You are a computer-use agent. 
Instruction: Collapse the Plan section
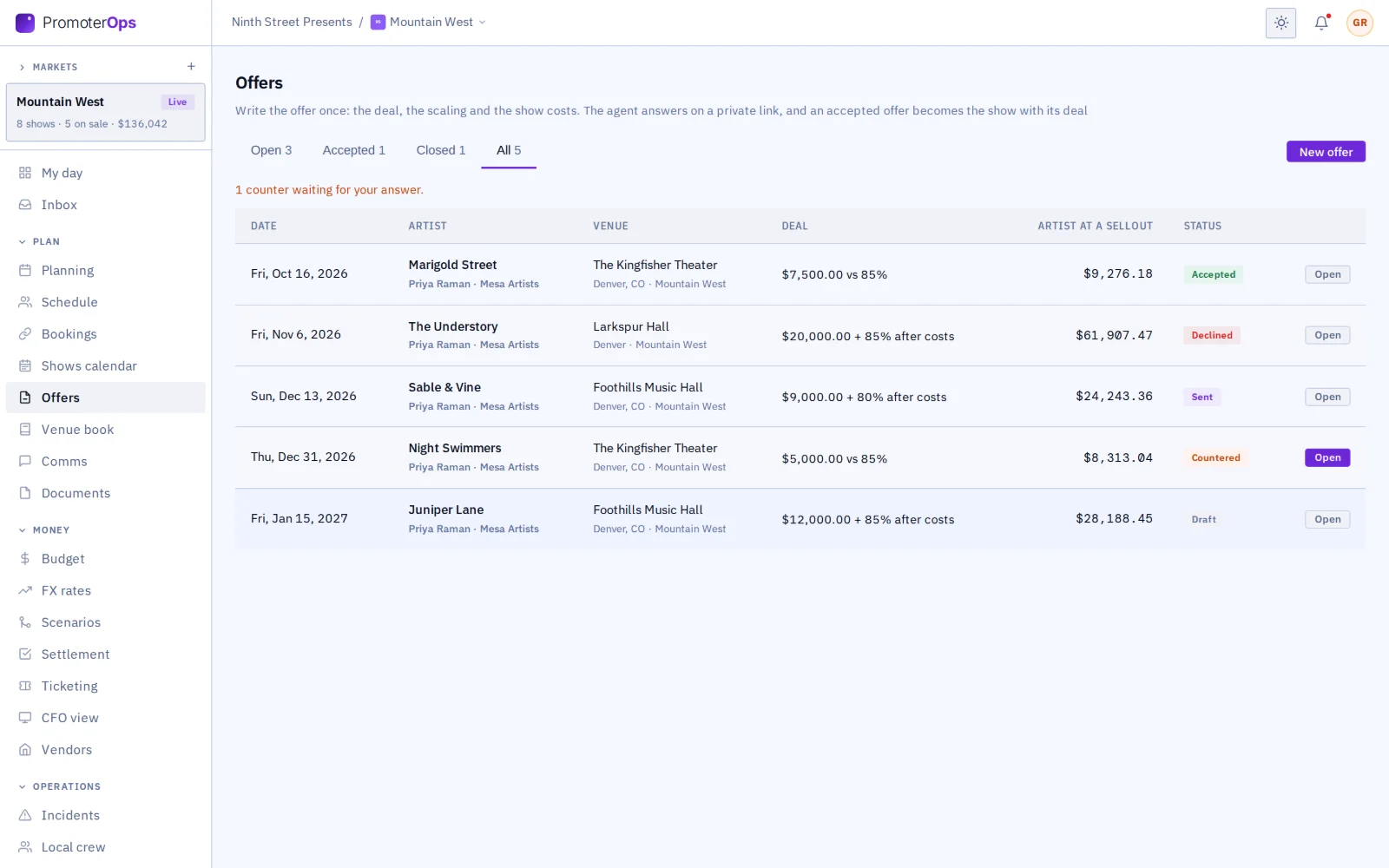click(39, 241)
